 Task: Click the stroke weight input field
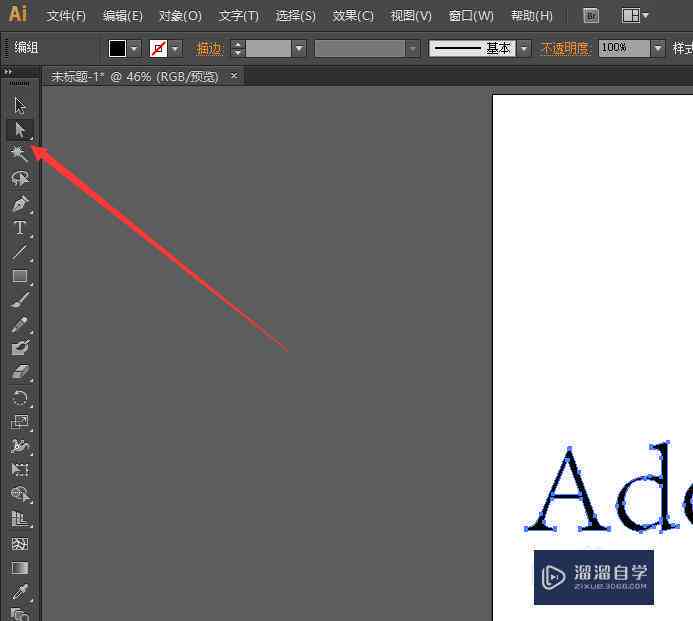point(268,48)
